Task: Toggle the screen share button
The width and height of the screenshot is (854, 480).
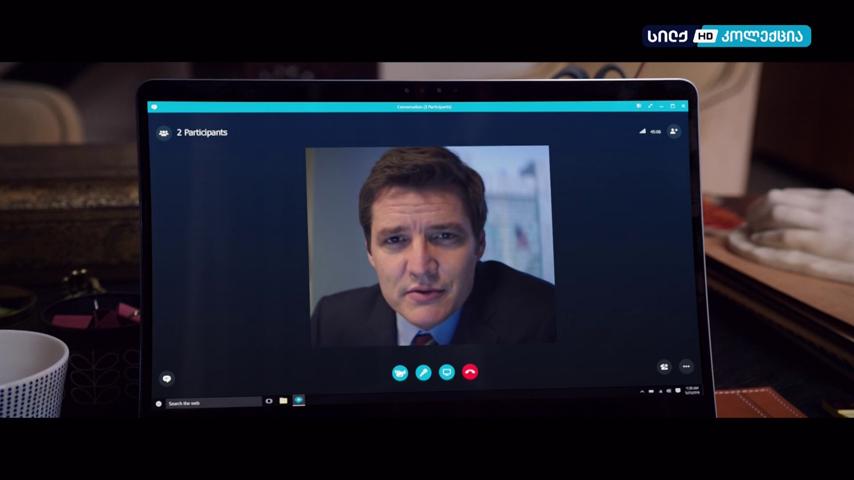Action: 447,372
